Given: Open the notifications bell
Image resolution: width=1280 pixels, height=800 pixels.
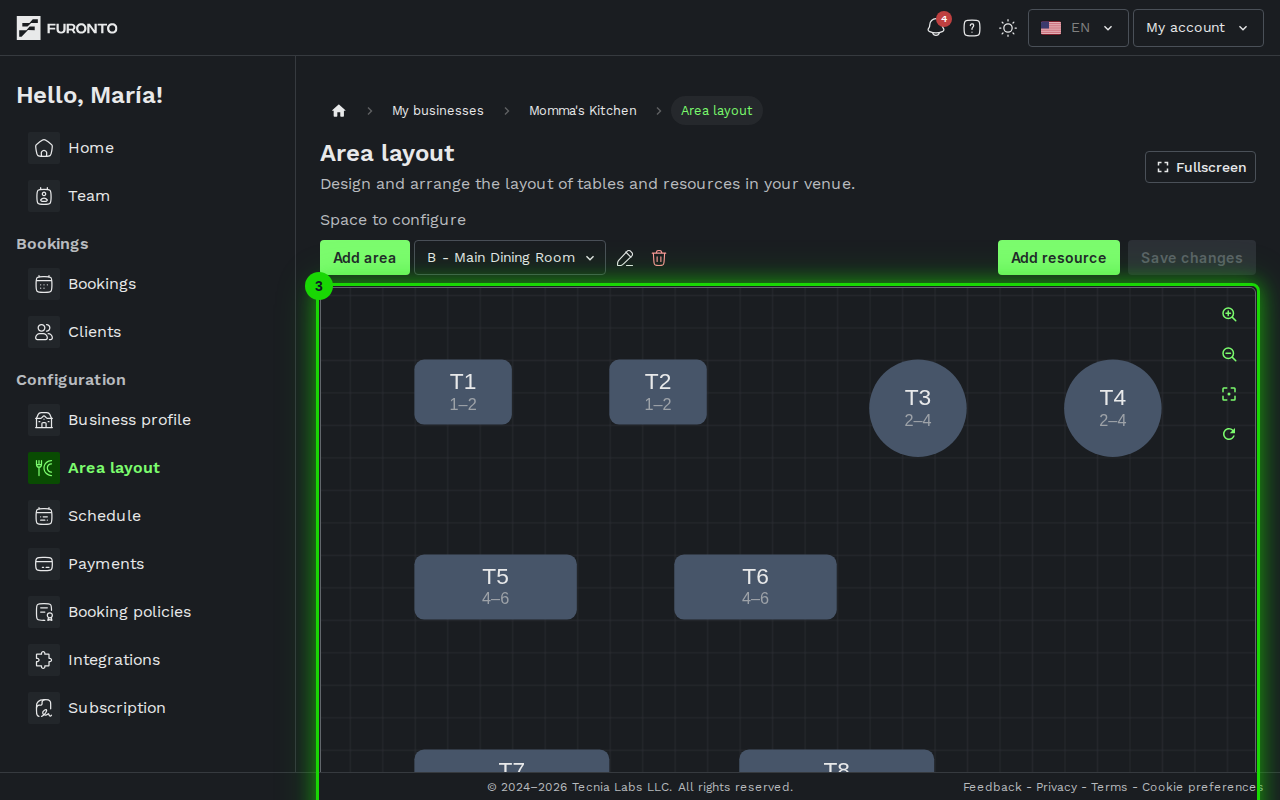Looking at the screenshot, I should tap(936, 28).
